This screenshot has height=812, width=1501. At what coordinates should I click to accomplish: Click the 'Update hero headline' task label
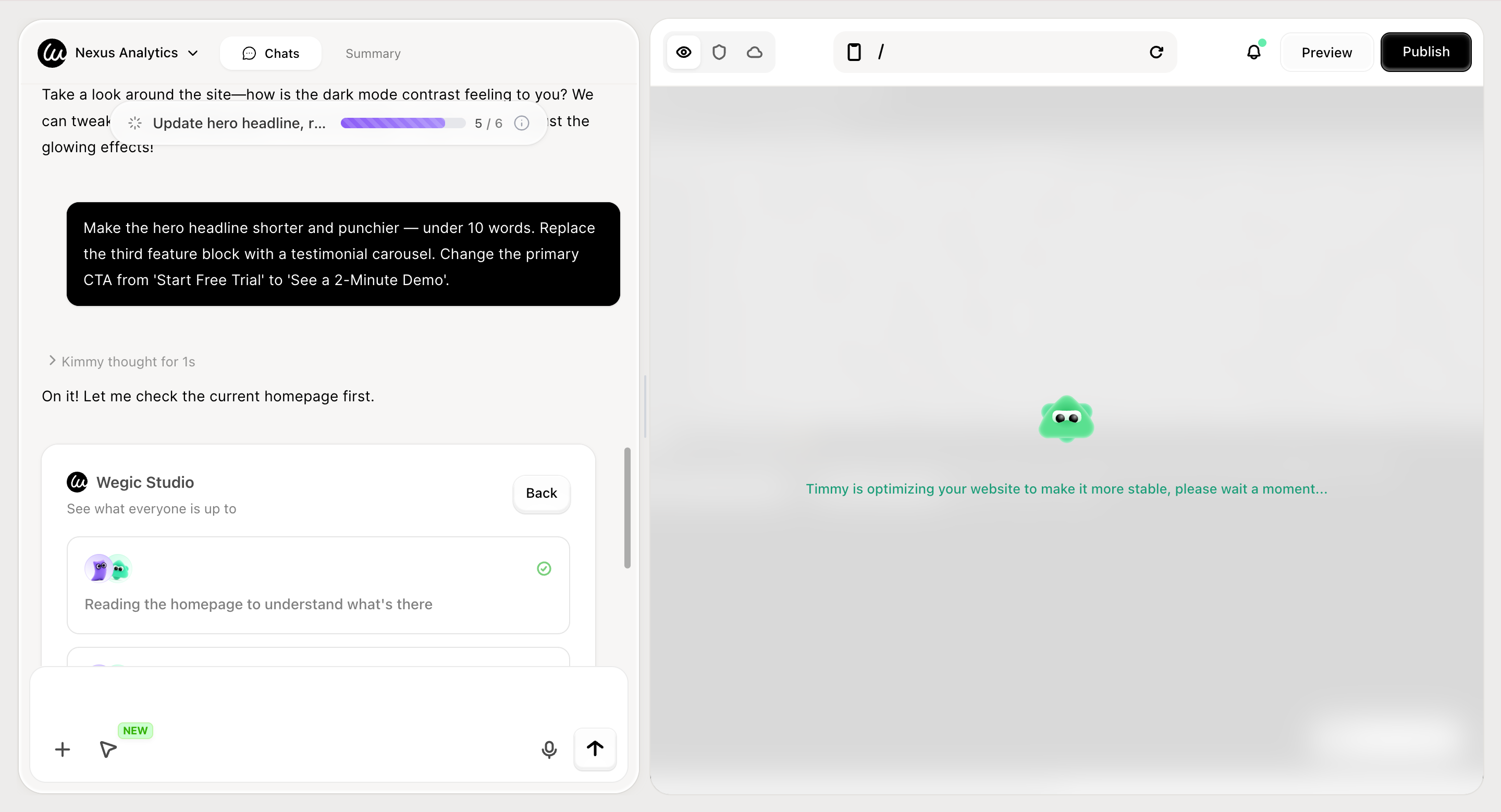239,123
